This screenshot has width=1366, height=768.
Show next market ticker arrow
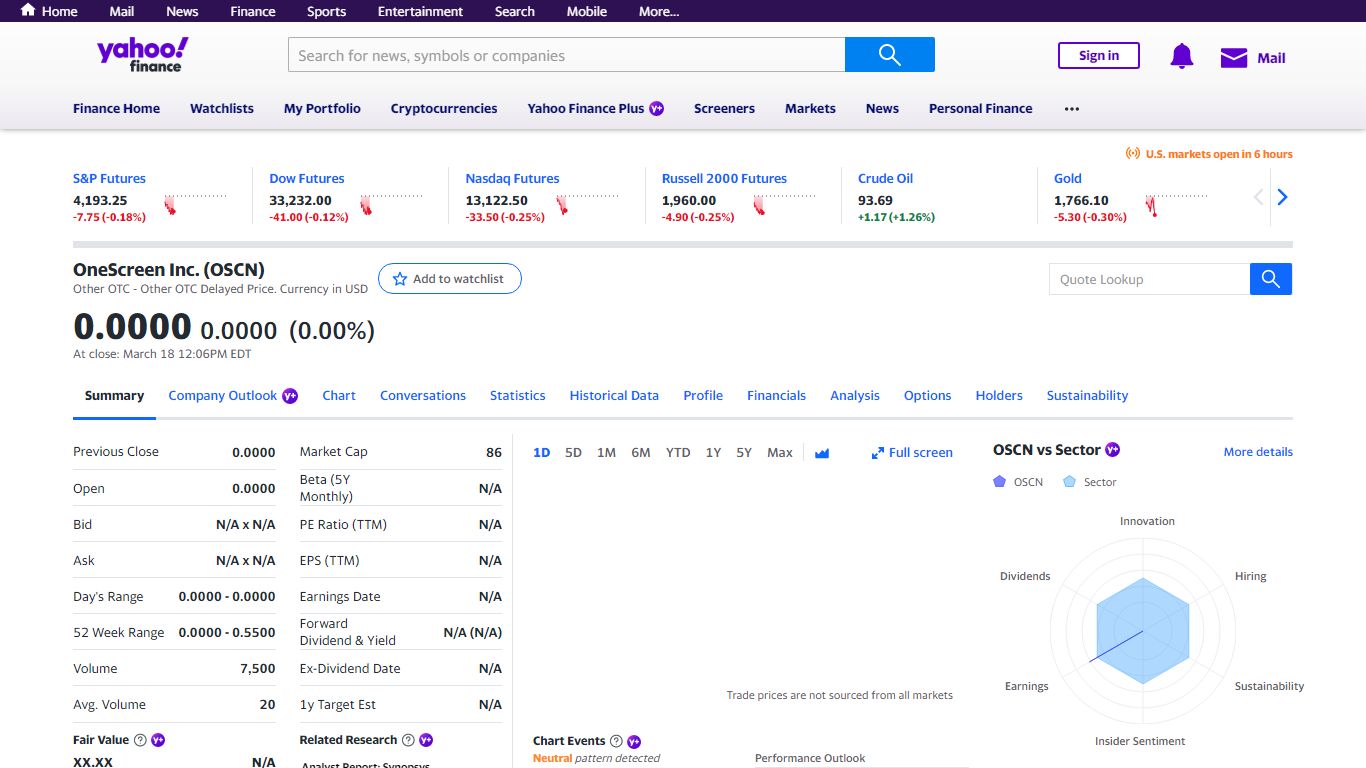(x=1282, y=197)
